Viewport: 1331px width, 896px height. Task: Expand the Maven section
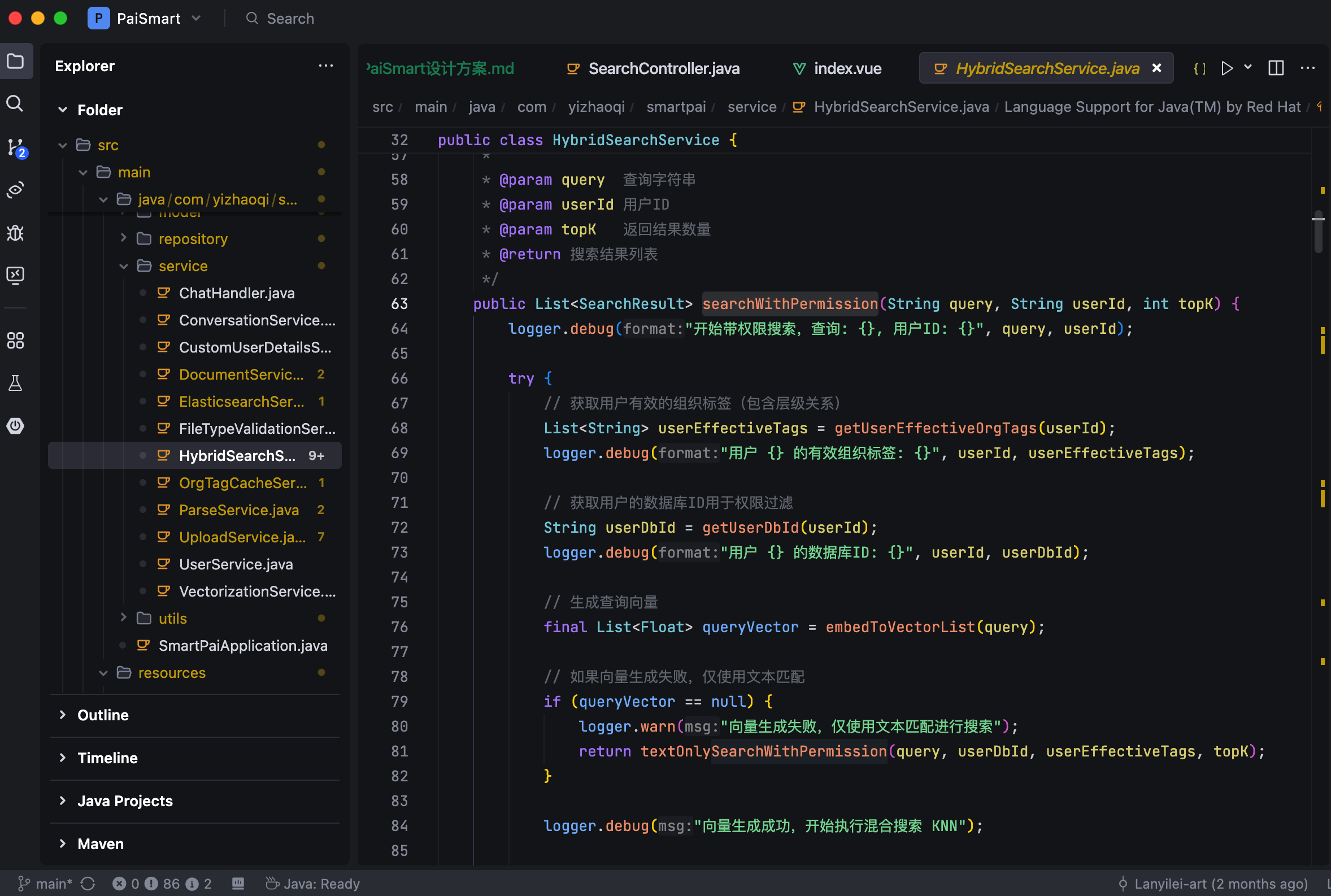click(101, 843)
